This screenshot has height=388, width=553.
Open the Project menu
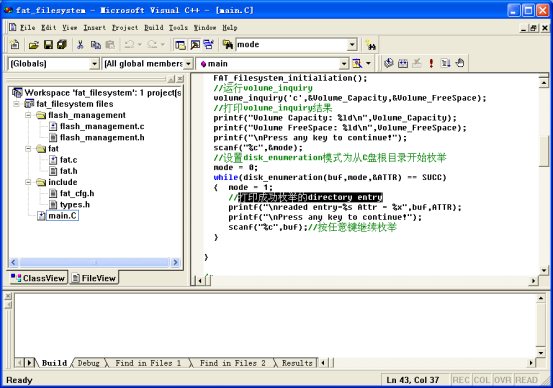(x=125, y=28)
